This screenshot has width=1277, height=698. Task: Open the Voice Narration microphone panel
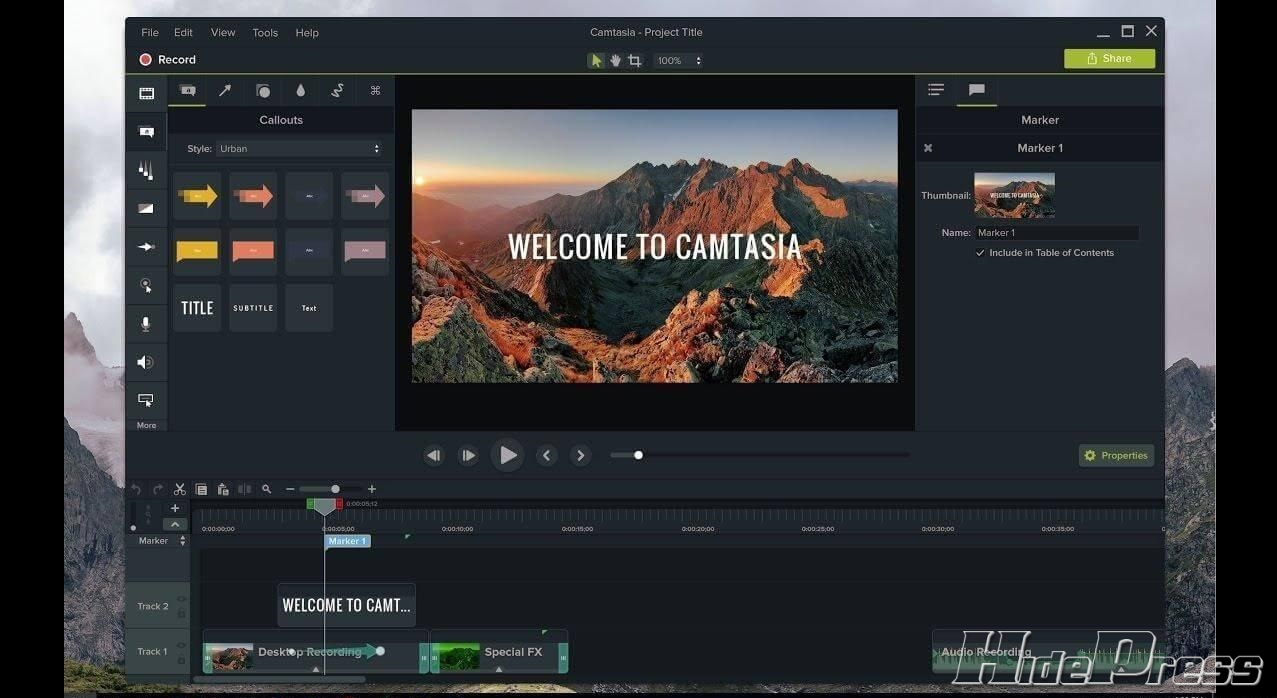(146, 324)
